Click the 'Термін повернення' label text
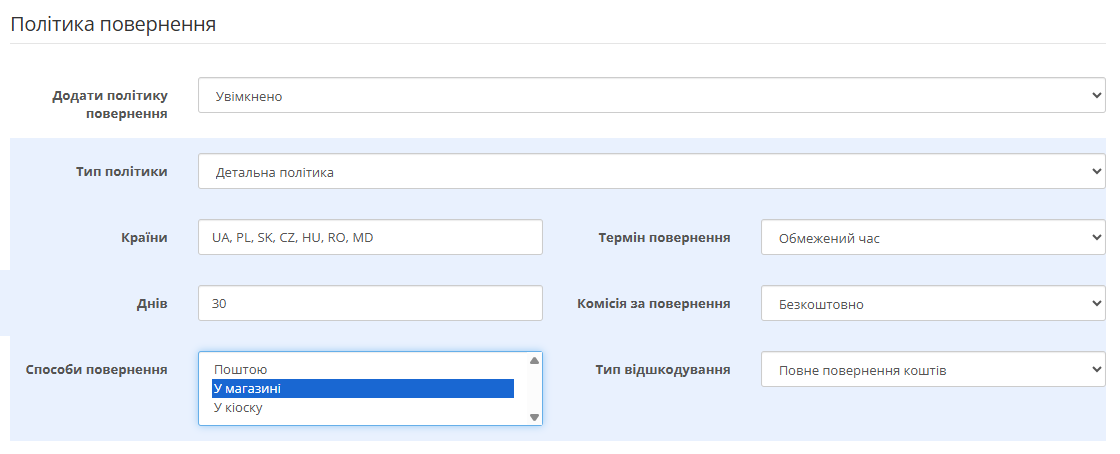This screenshot has height=454, width=1120. pyautogui.click(x=664, y=238)
